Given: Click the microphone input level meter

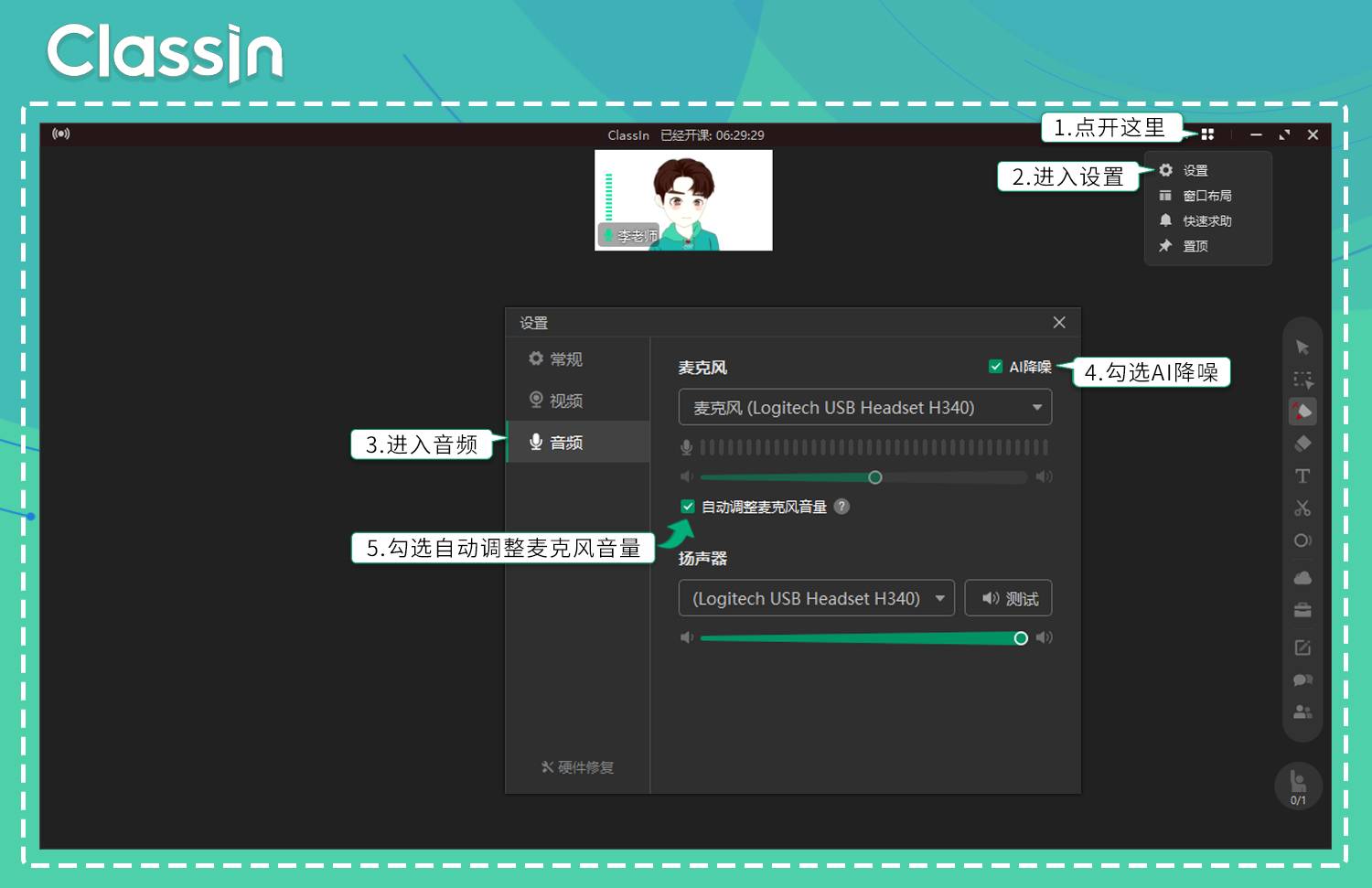Looking at the screenshot, I should [874, 447].
